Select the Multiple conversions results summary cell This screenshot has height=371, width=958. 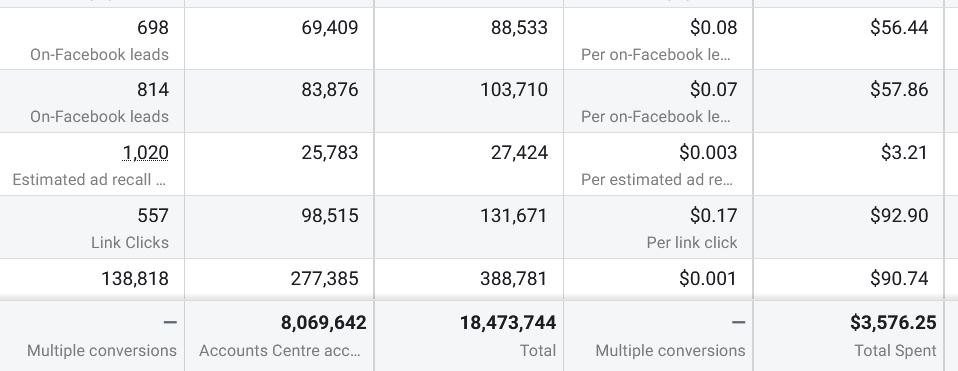tap(92, 336)
